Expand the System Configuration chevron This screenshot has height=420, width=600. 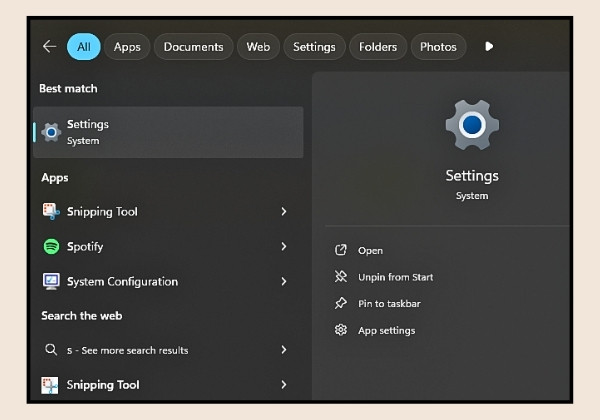(x=284, y=282)
